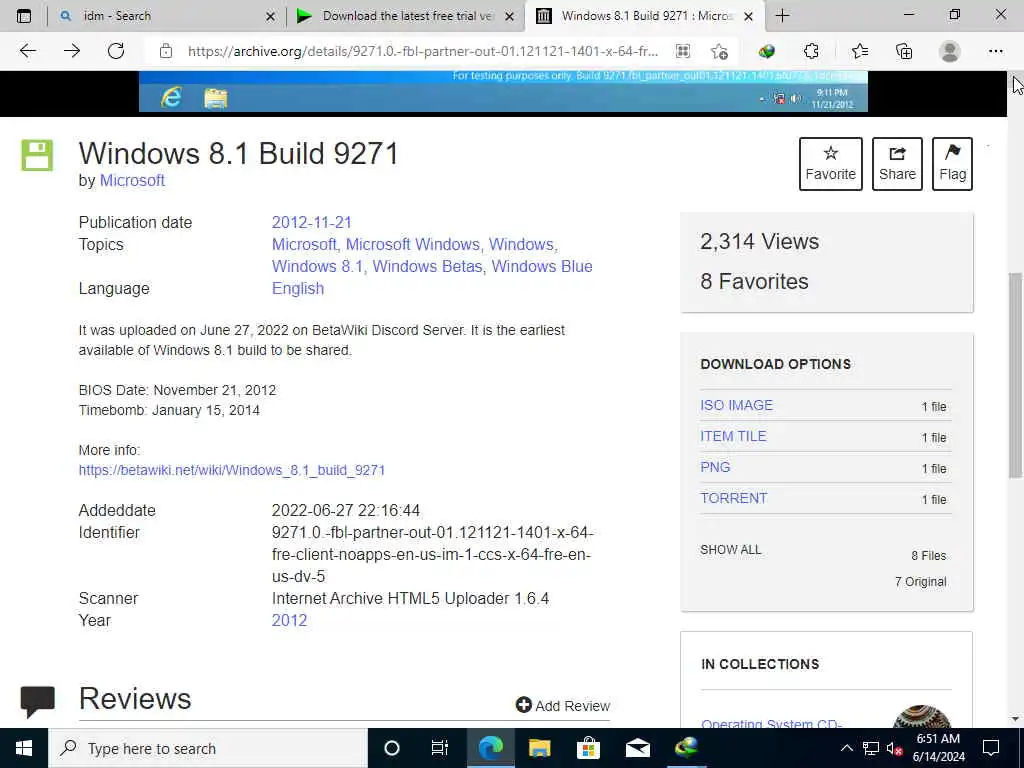Open the notification center icon
The image size is (1024, 768).
[x=991, y=748]
